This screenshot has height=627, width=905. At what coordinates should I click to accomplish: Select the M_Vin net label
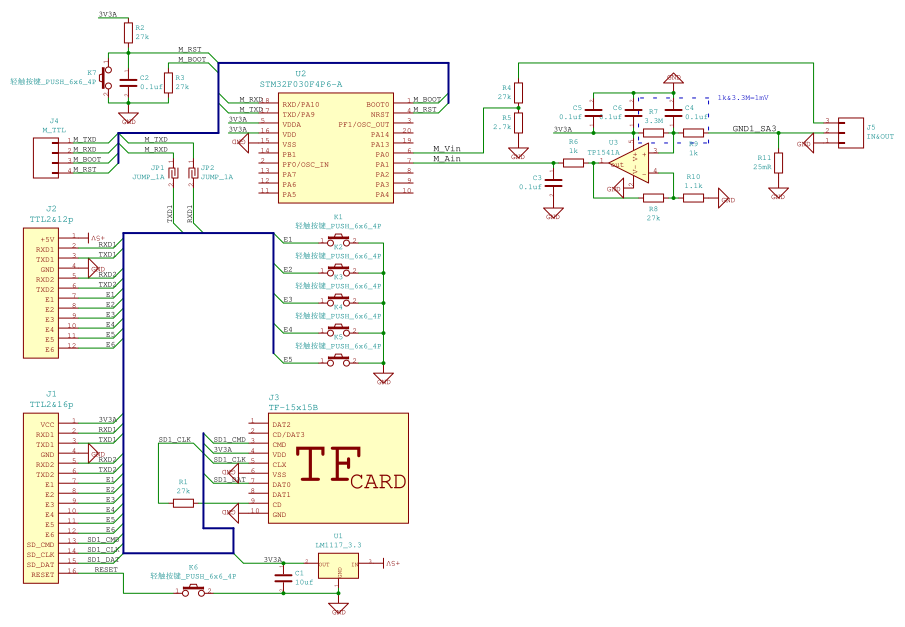pos(447,148)
